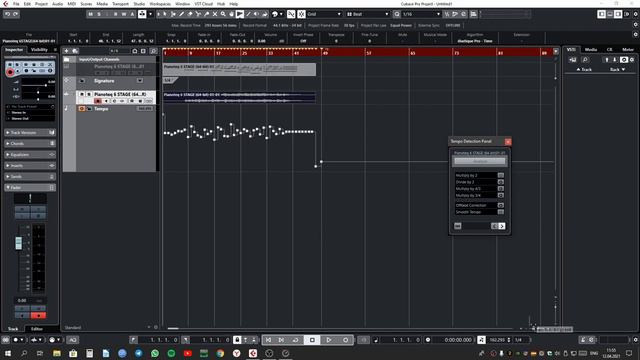Click the metronome click icon beside the tempo
640x360 pixels.
482,340
